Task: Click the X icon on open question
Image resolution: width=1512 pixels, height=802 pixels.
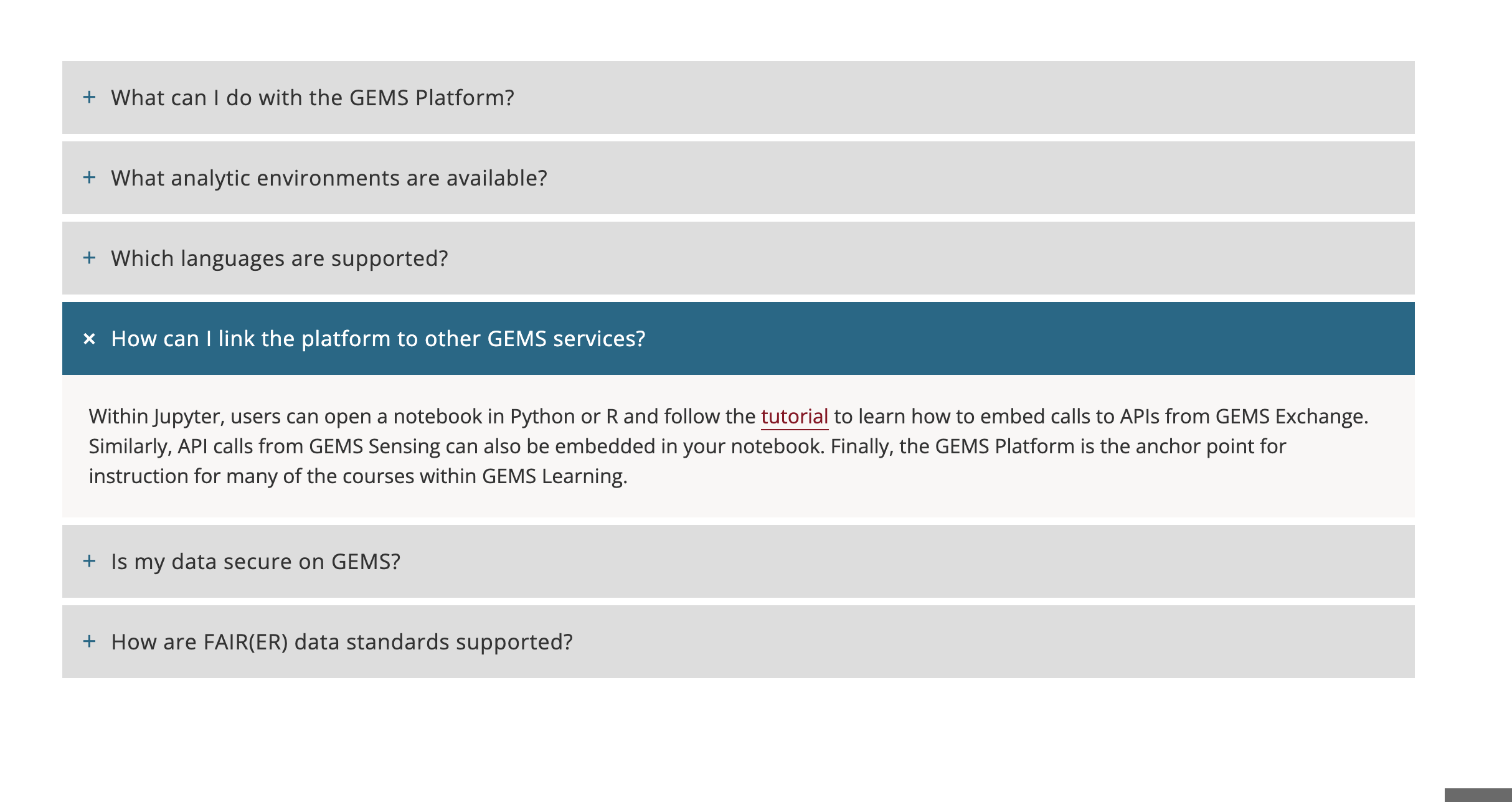Action: 90,339
